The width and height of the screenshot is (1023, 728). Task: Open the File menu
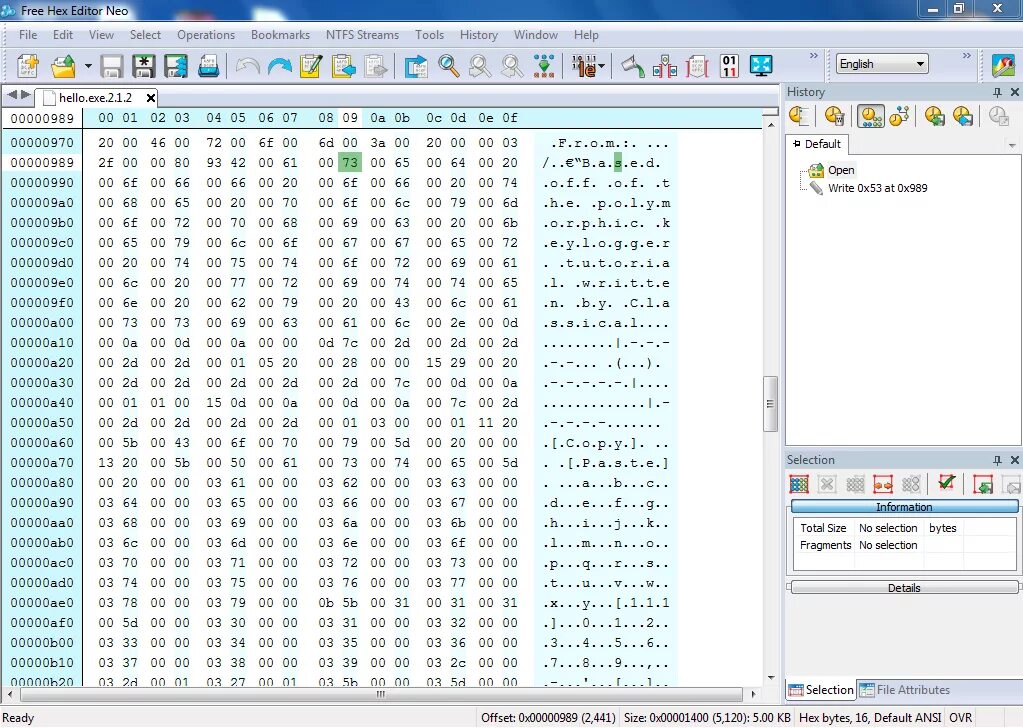click(28, 35)
